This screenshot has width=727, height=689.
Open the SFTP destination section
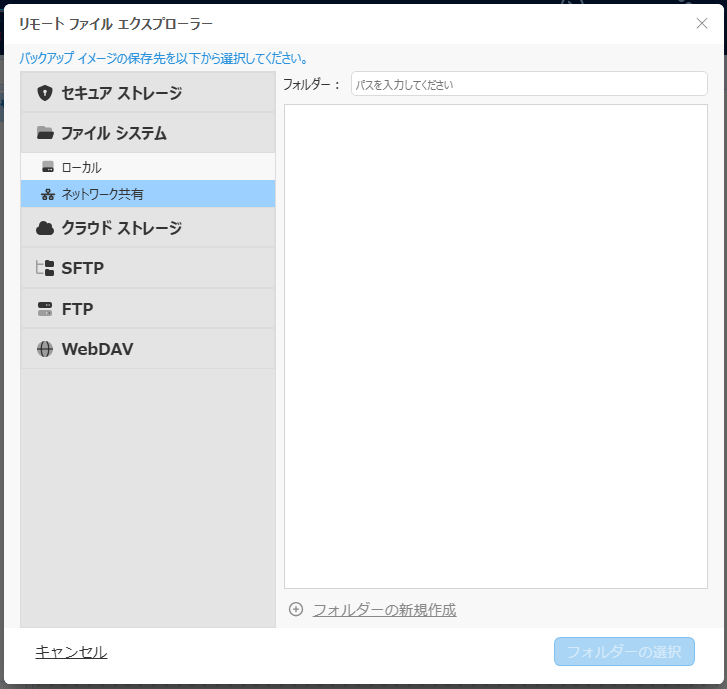[148, 268]
